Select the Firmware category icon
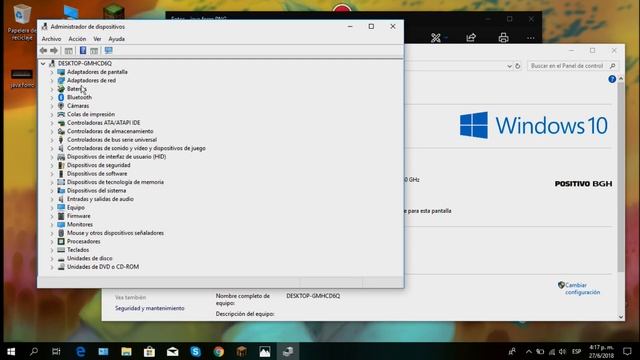The width and height of the screenshot is (640, 360). pos(61,216)
